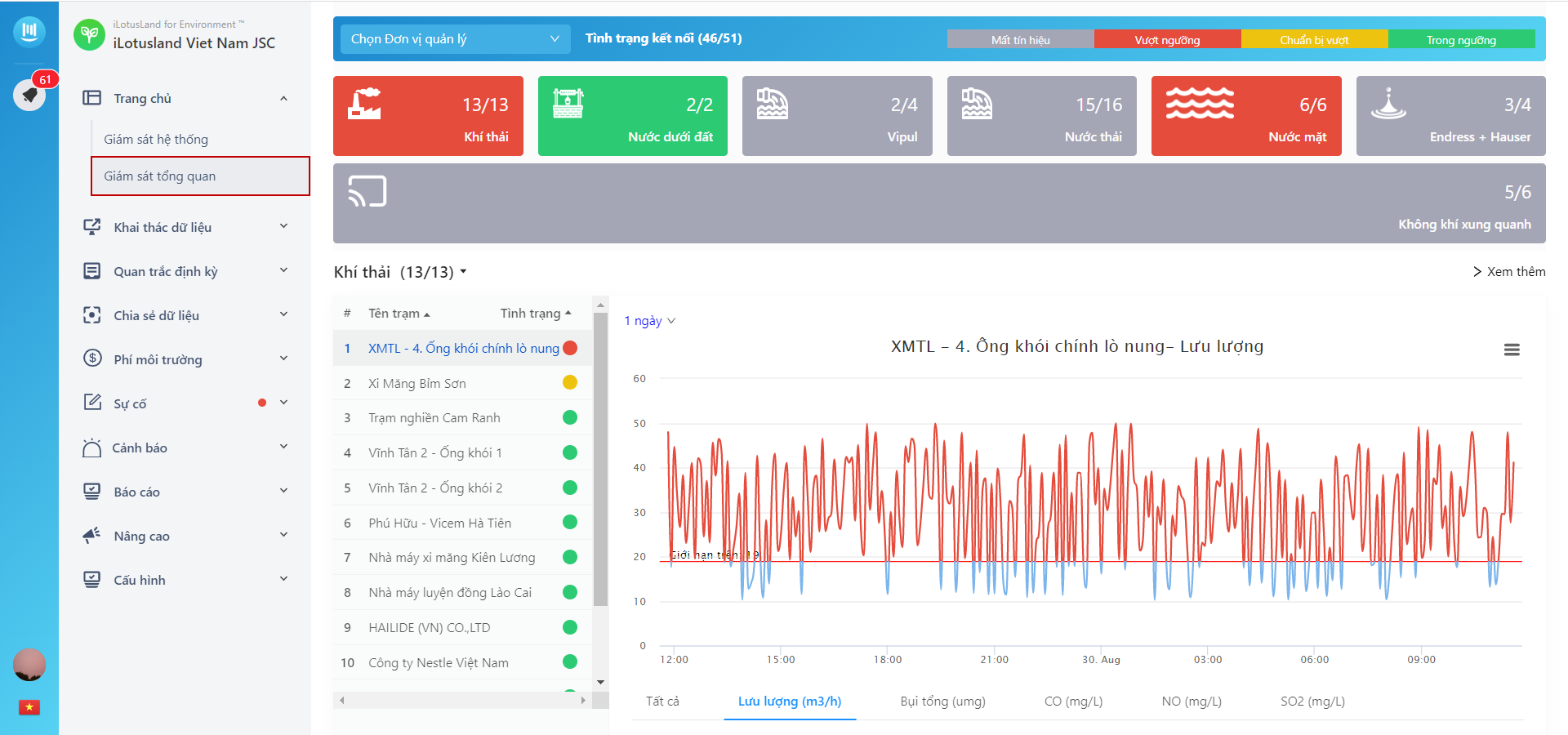The height and width of the screenshot is (735, 1568).
Task: Click the Trang chủ menu icon
Action: click(92, 98)
